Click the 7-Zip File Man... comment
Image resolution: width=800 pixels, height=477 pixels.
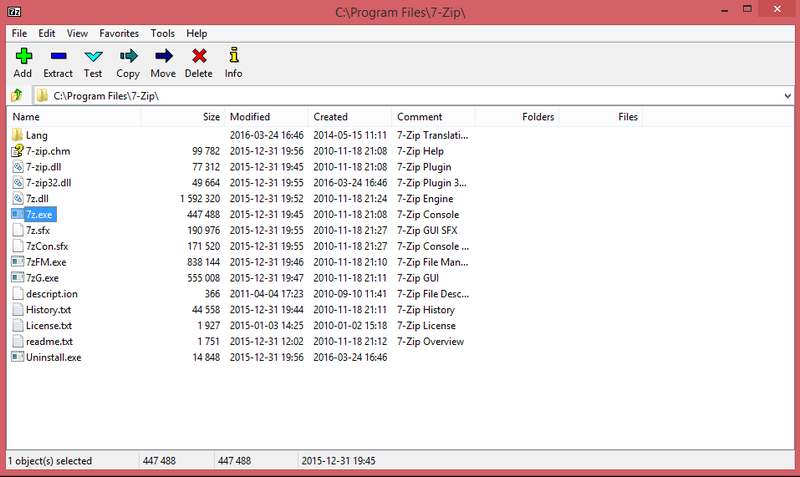point(433,262)
